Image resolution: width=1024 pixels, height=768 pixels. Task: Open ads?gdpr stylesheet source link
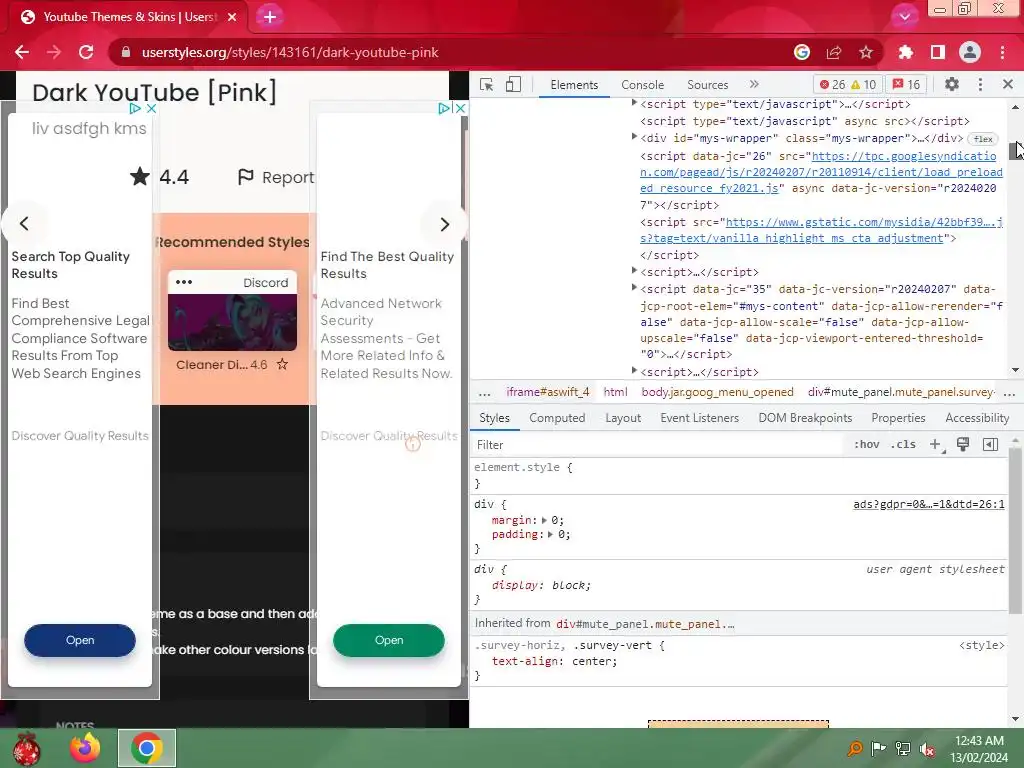pos(929,504)
